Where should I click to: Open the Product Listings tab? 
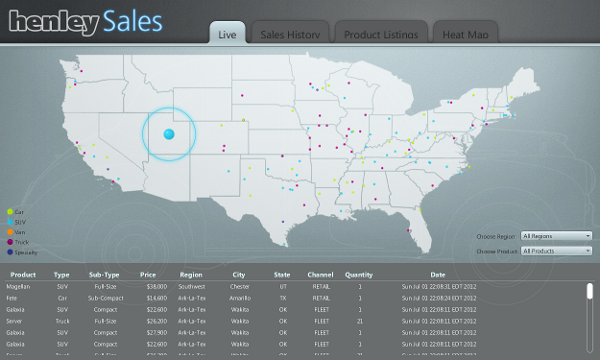pos(381,33)
